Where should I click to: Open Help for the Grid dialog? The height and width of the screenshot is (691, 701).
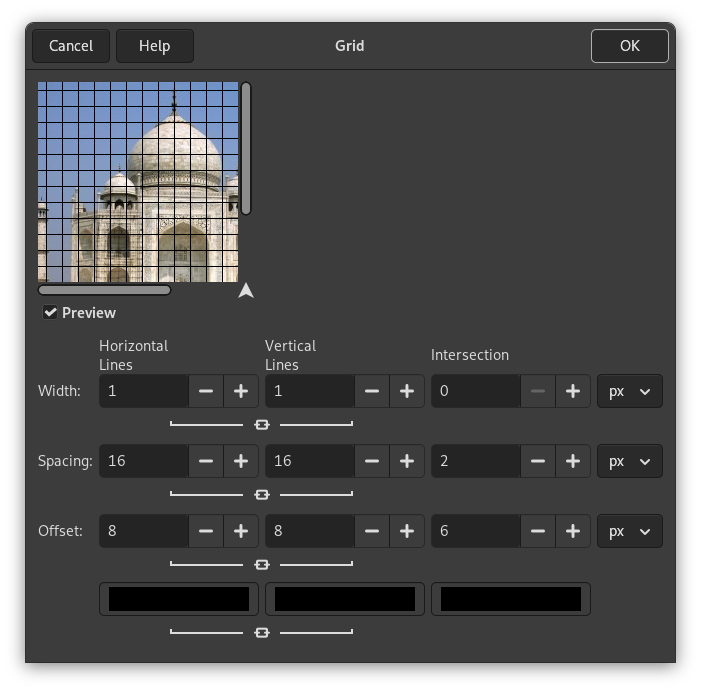(154, 46)
